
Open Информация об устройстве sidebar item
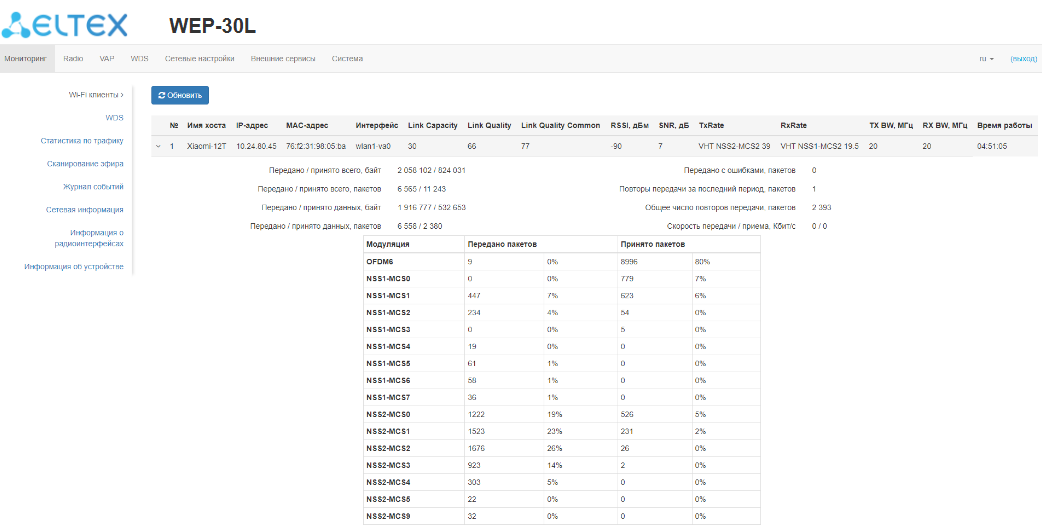(74, 267)
